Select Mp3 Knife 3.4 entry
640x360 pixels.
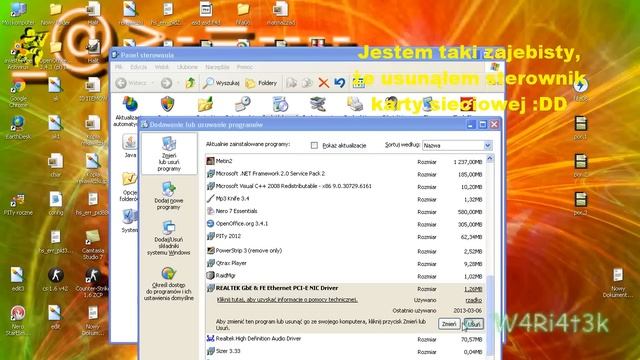[346, 199]
